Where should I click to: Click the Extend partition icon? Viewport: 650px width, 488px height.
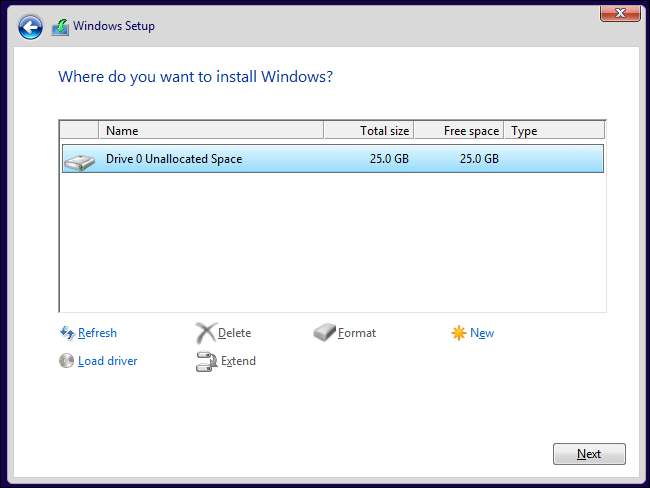coord(205,361)
